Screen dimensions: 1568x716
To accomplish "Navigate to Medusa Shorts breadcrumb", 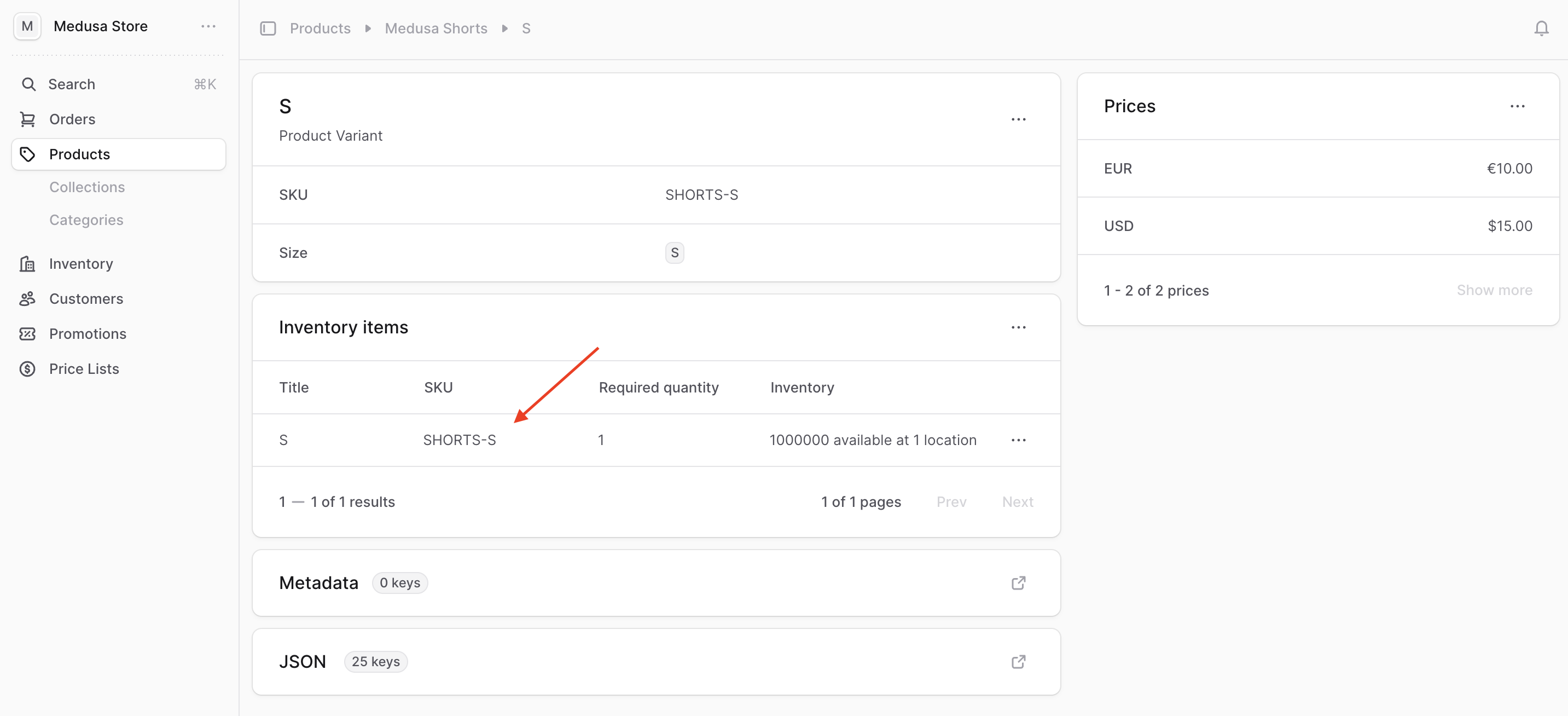I will (x=436, y=28).
